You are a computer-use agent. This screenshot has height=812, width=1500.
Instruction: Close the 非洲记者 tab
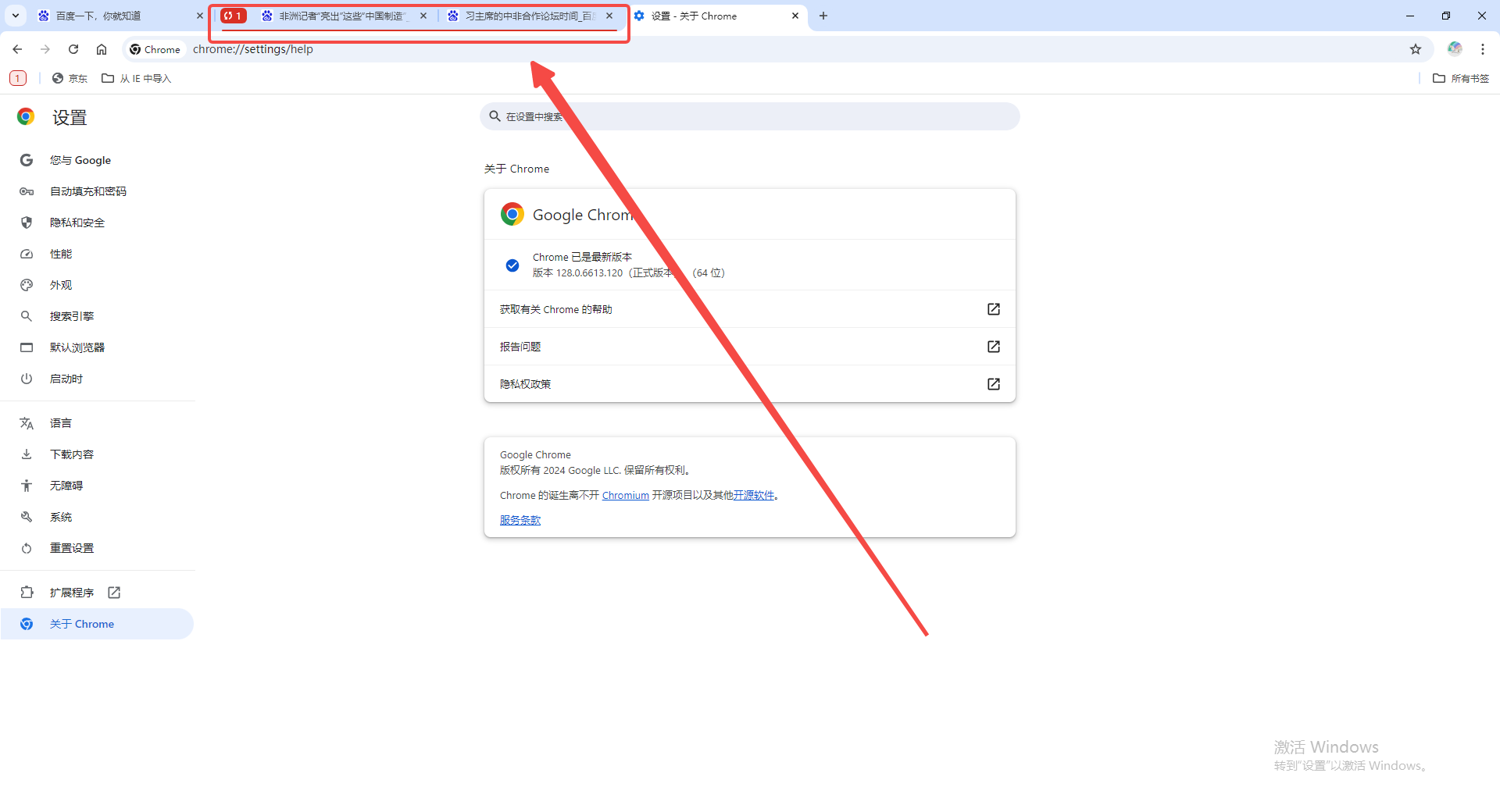pos(423,16)
